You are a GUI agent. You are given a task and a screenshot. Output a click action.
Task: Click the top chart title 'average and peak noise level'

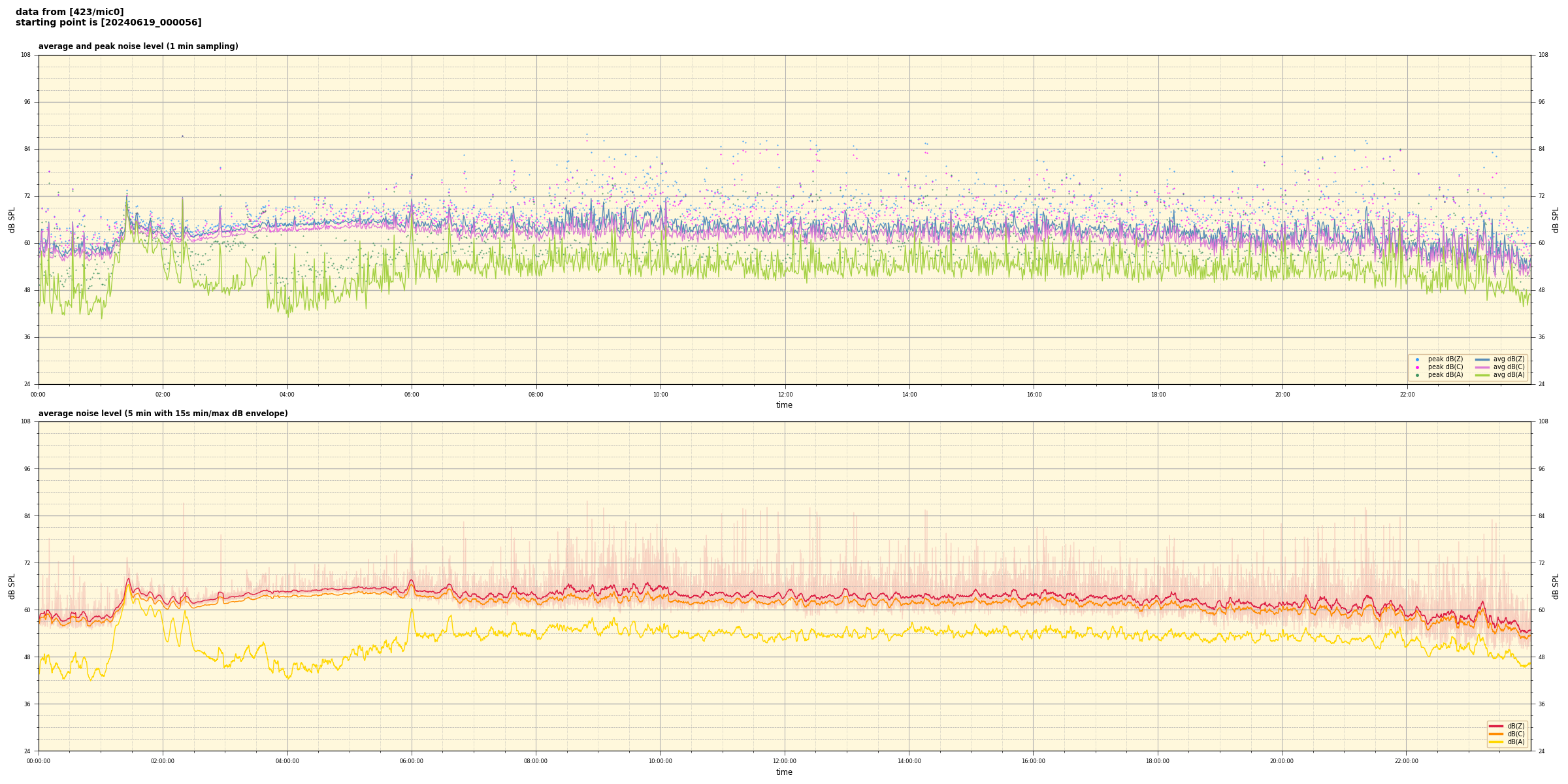pos(138,46)
